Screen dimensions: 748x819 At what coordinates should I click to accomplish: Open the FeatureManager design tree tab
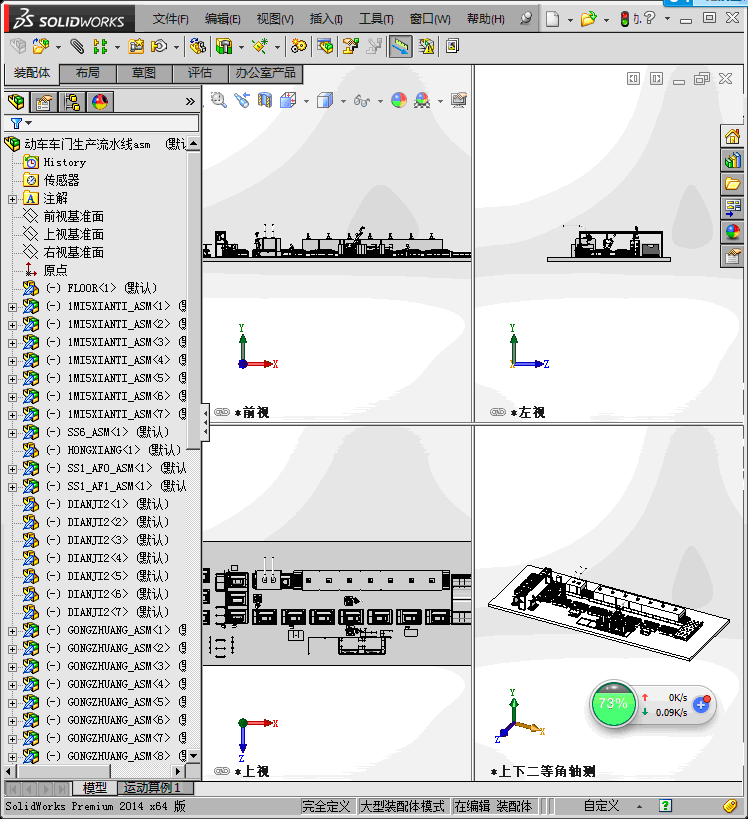[16, 101]
